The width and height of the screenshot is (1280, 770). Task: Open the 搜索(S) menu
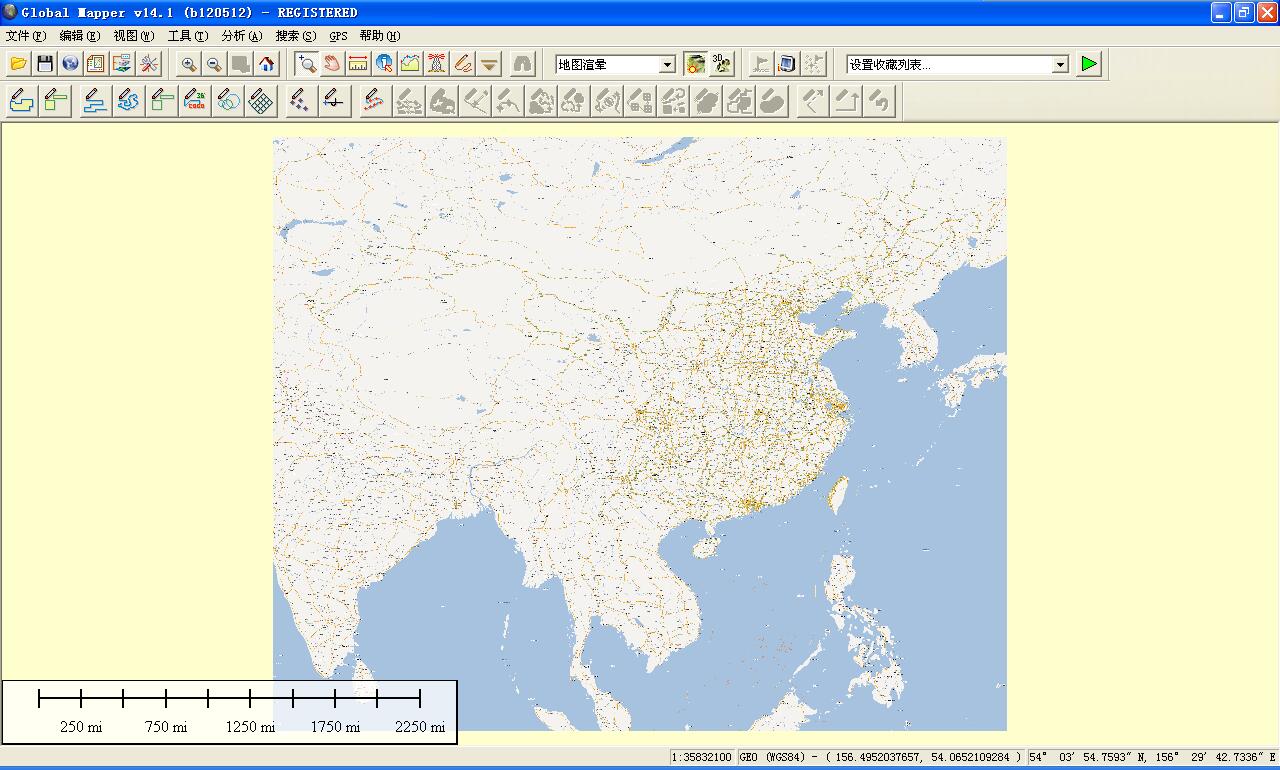tap(296, 35)
